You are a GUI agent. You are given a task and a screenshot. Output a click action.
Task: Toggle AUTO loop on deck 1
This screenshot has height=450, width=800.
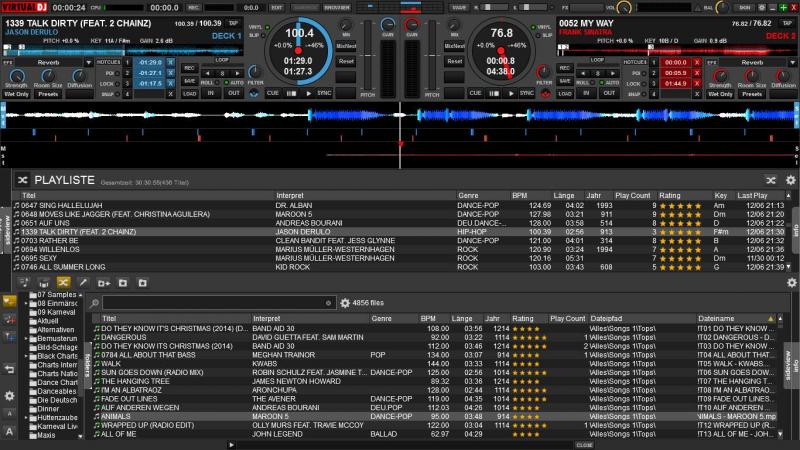click(x=225, y=83)
